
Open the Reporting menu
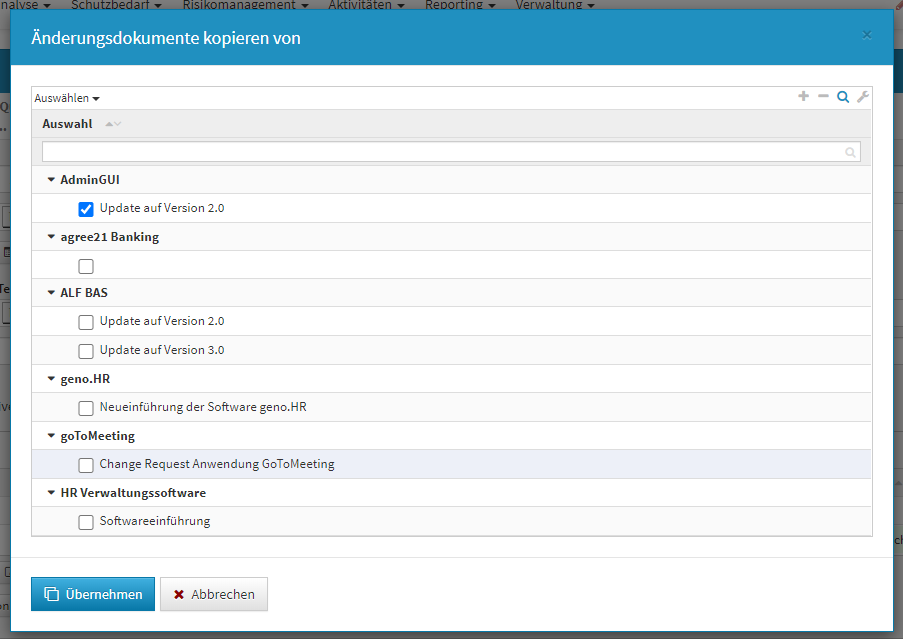click(x=460, y=5)
